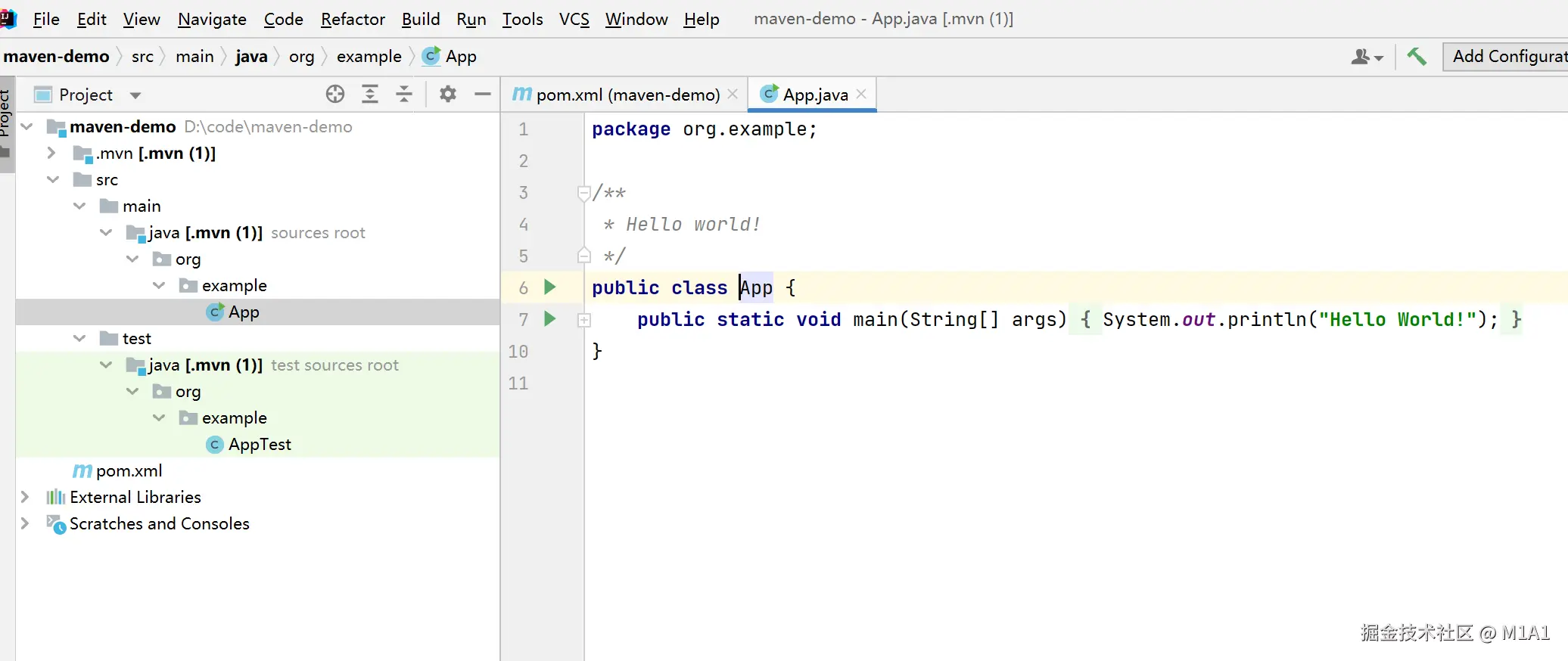Select org package under test sources
This screenshot has width=1568, height=661.
coord(257,391)
